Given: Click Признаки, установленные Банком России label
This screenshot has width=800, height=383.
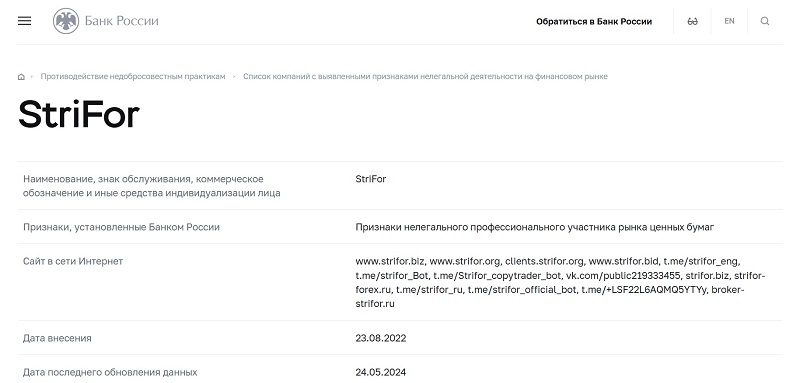Looking at the screenshot, I should click(x=121, y=227).
